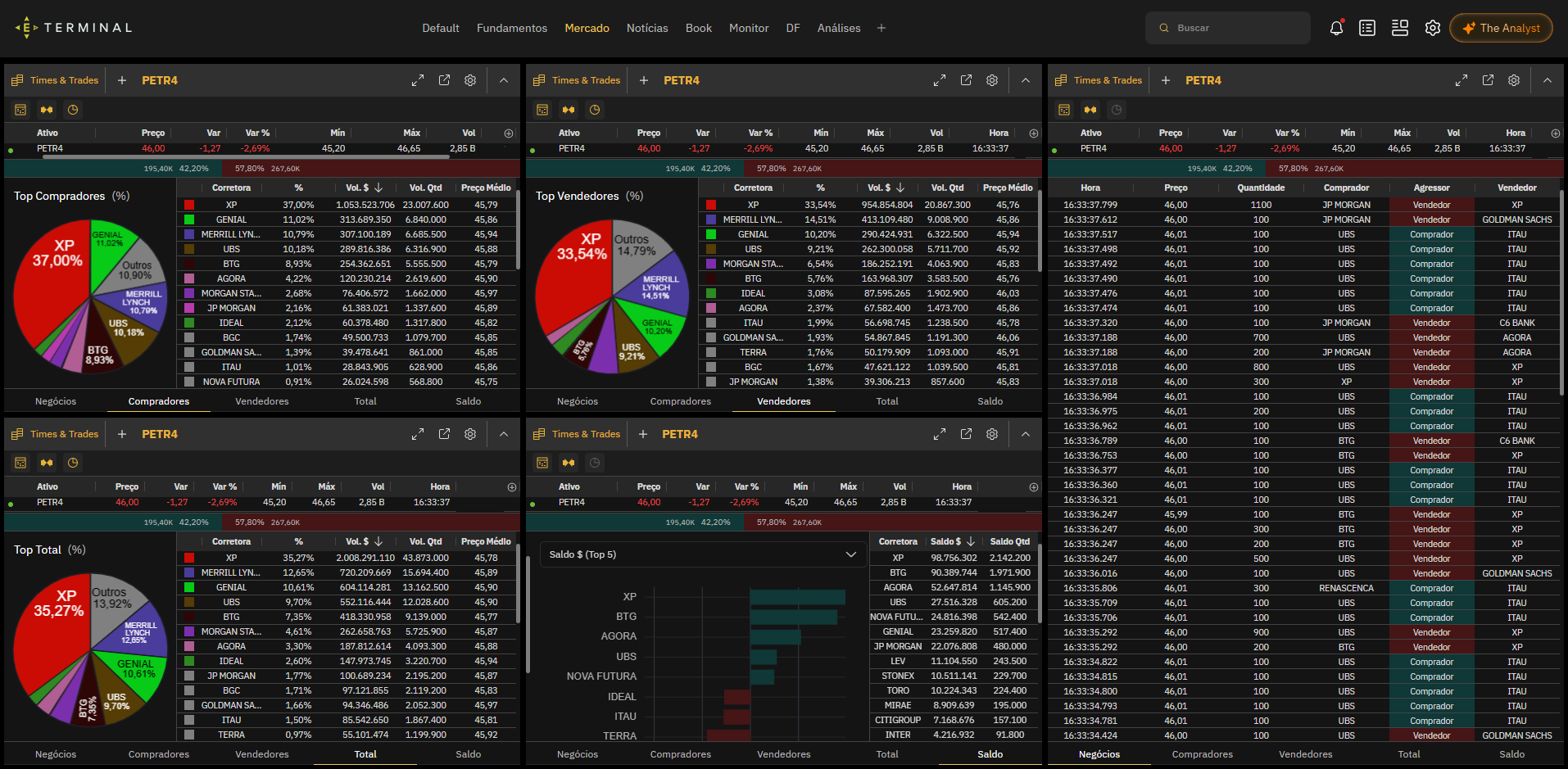Open The Analyst assistant button

click(1501, 28)
